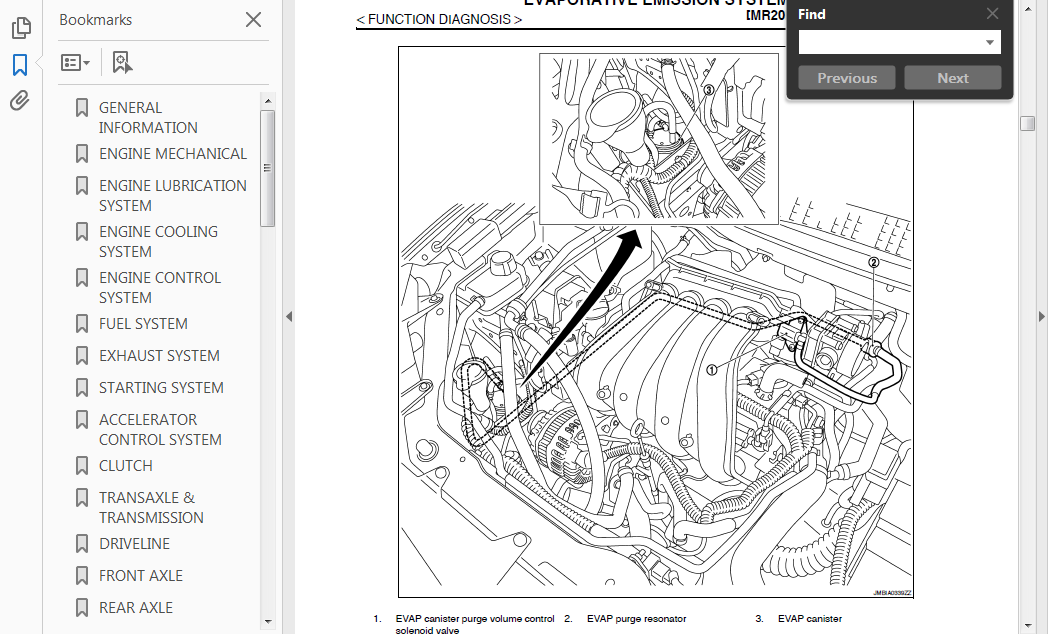Viewport: 1048px width, 634px height.
Task: Click the Next search result button
Action: [x=952, y=78]
